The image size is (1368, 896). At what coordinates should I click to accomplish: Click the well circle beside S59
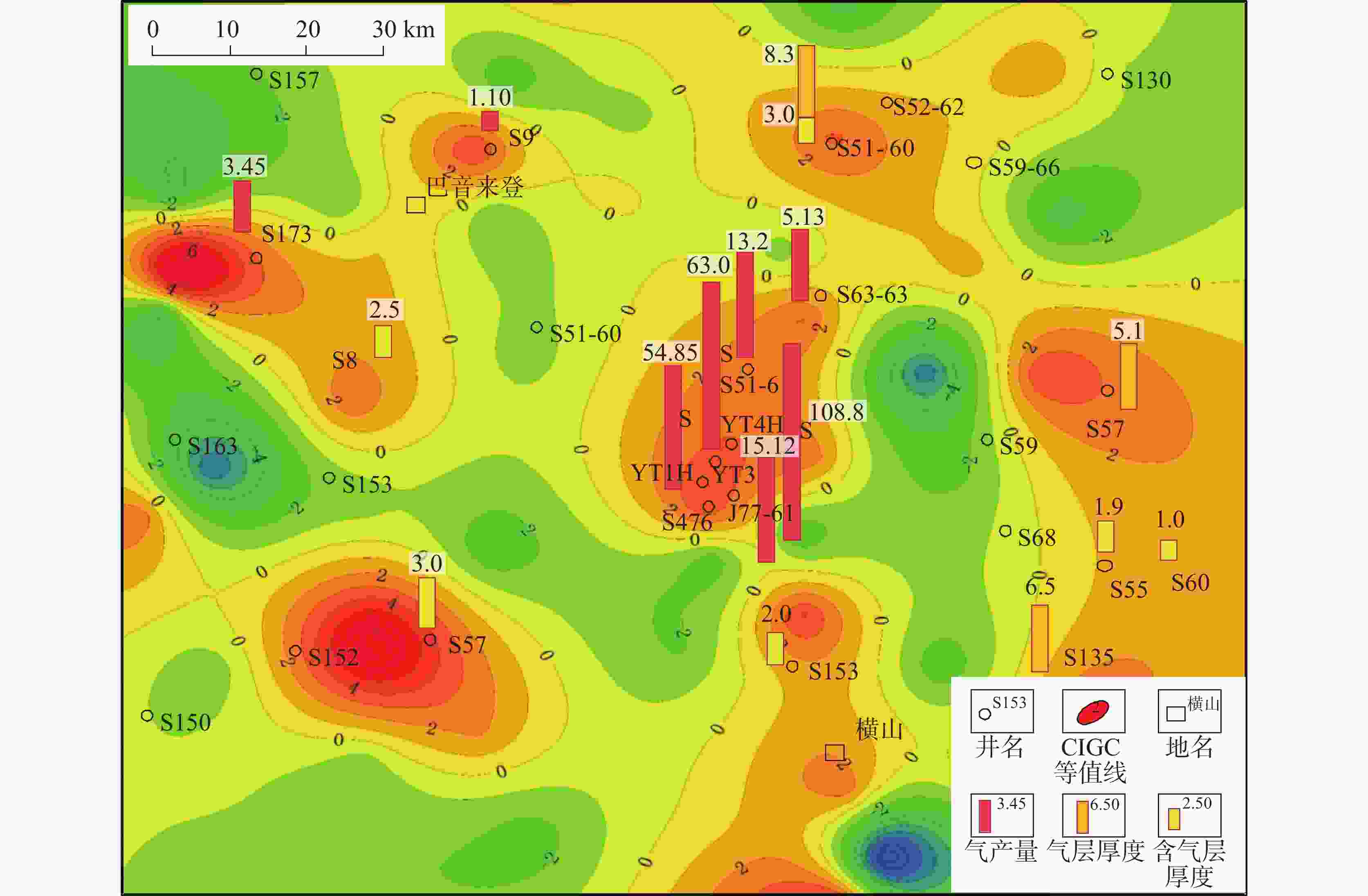coord(987,440)
